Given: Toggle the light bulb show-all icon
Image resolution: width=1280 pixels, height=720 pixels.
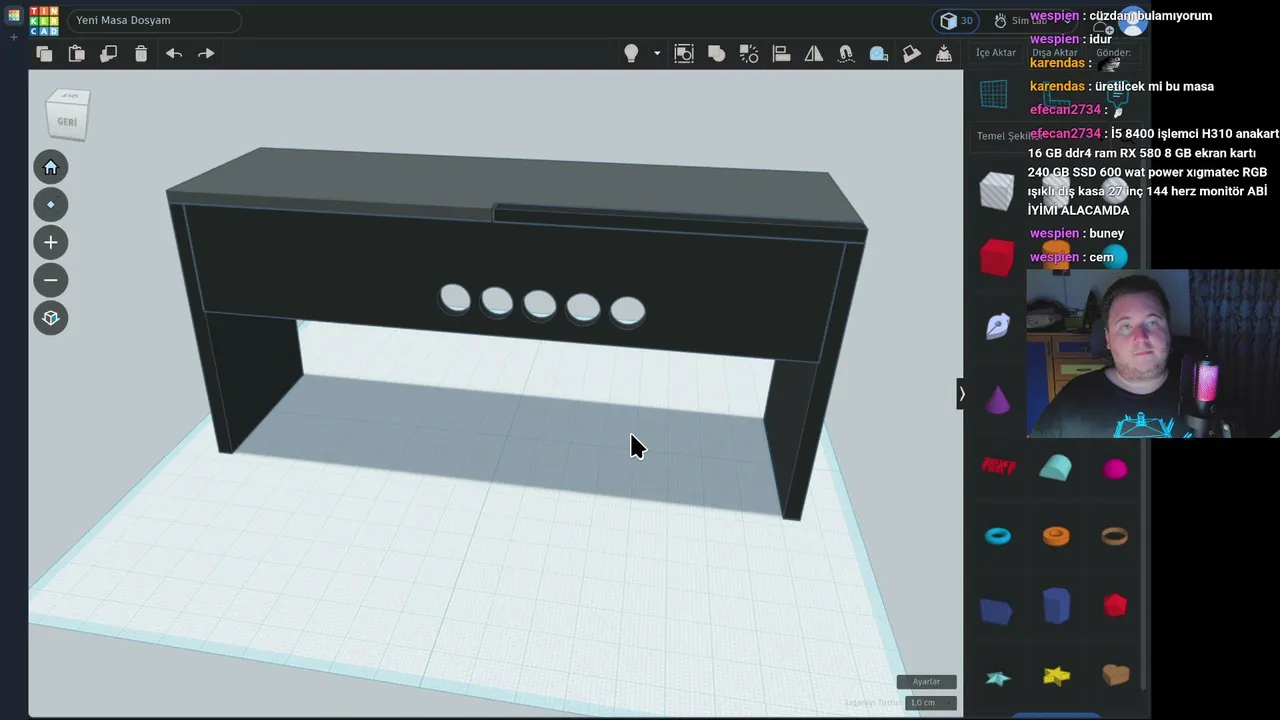Looking at the screenshot, I should click(631, 54).
